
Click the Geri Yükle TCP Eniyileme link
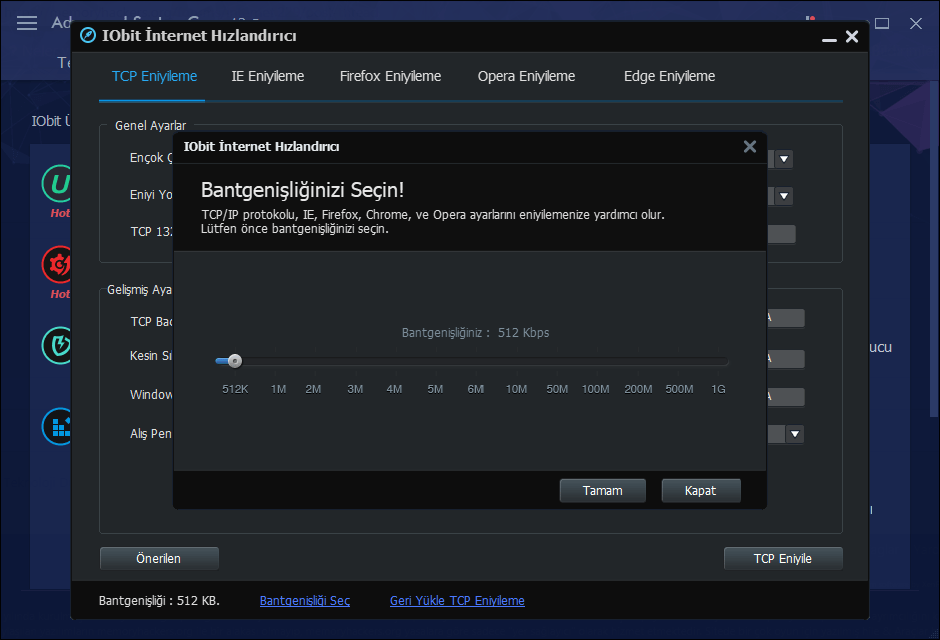(457, 600)
